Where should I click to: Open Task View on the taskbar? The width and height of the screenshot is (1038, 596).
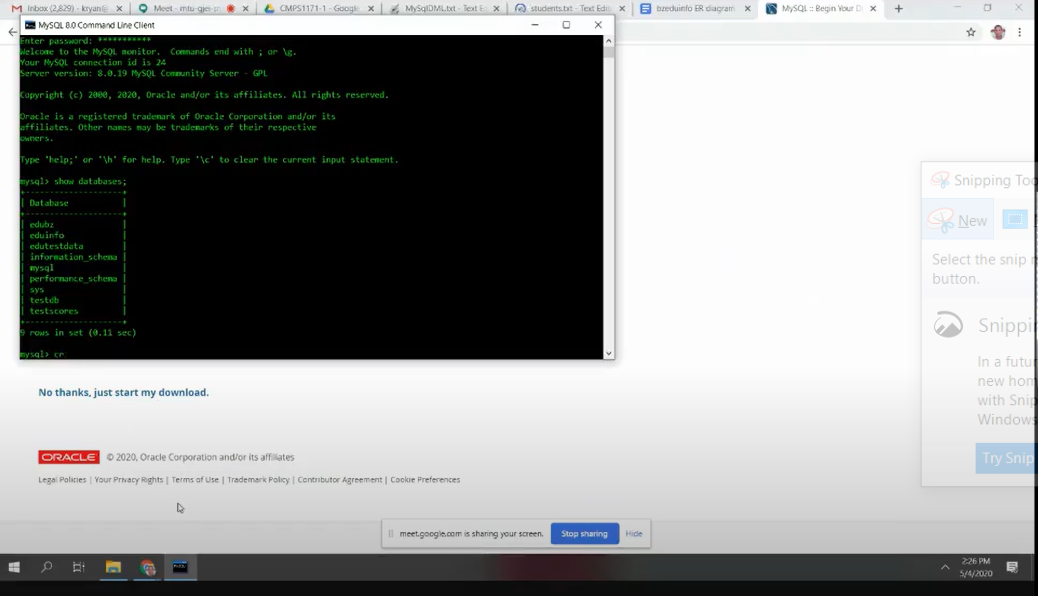coord(79,567)
